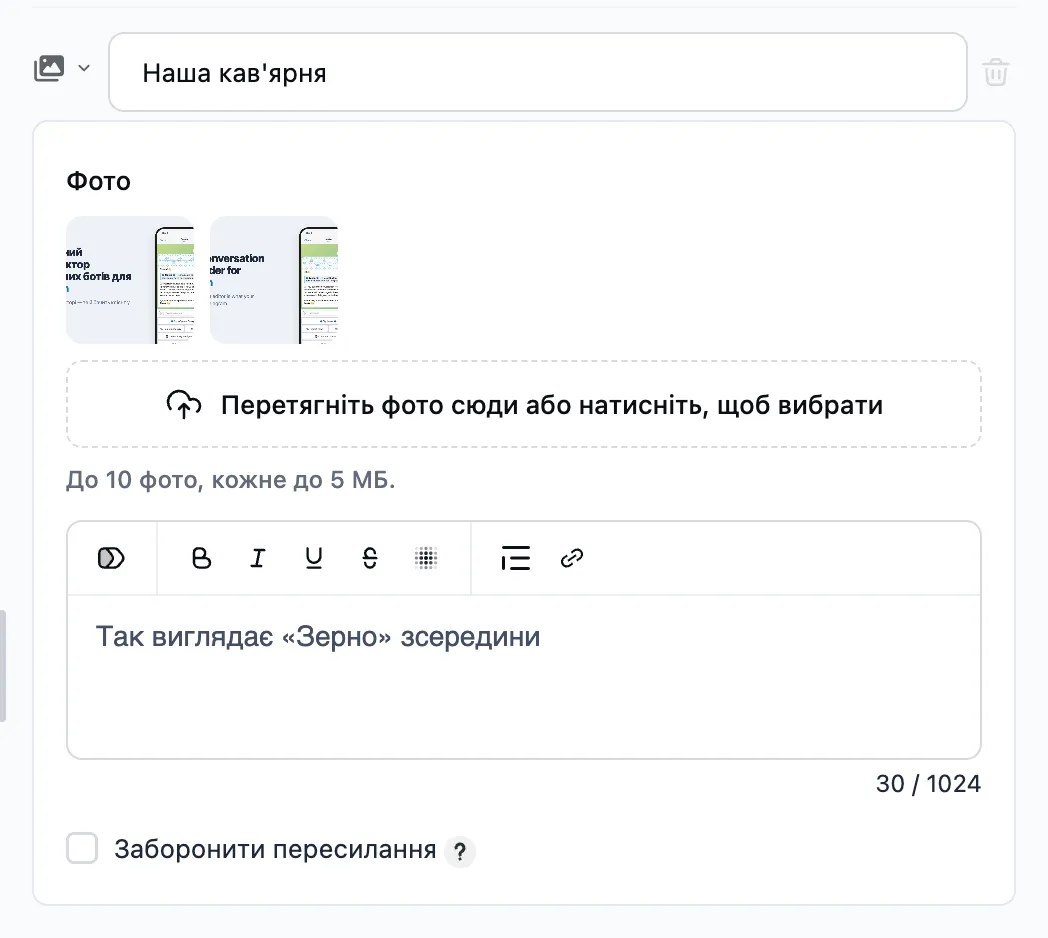The width and height of the screenshot is (1048, 938).
Task: Expand the block type dropdown chevron
Action: tap(84, 68)
